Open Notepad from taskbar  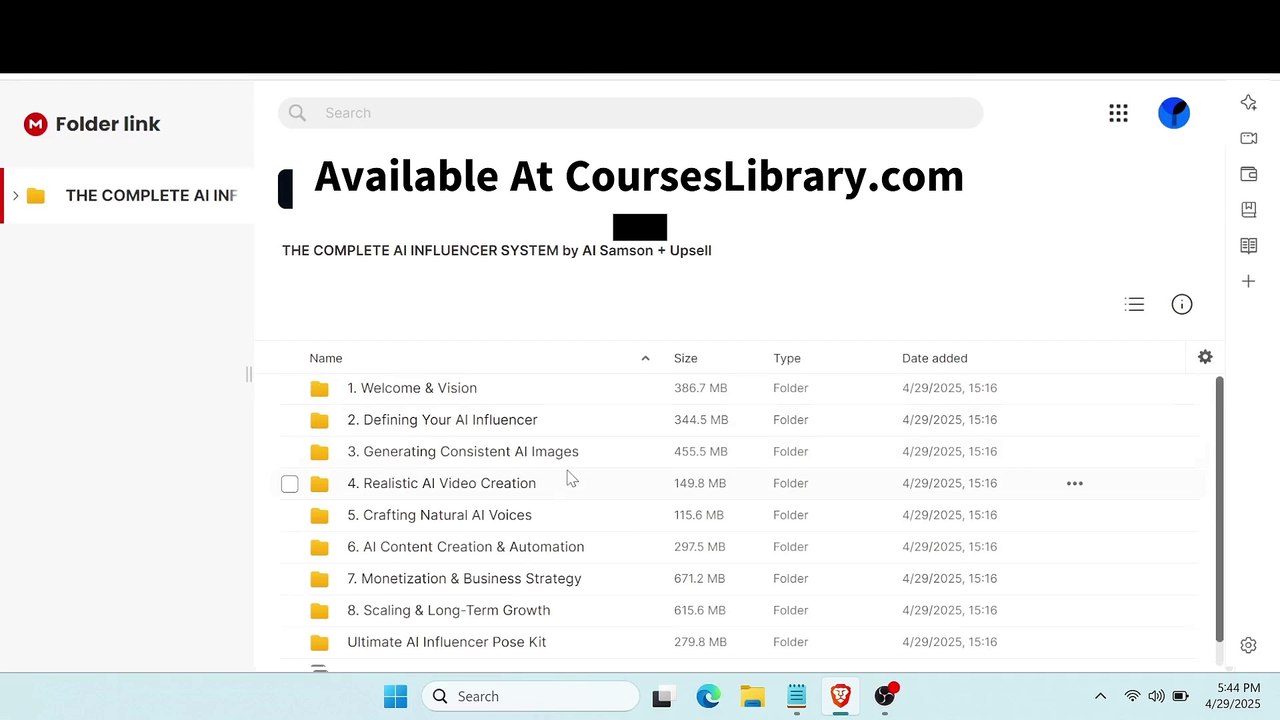tap(796, 697)
